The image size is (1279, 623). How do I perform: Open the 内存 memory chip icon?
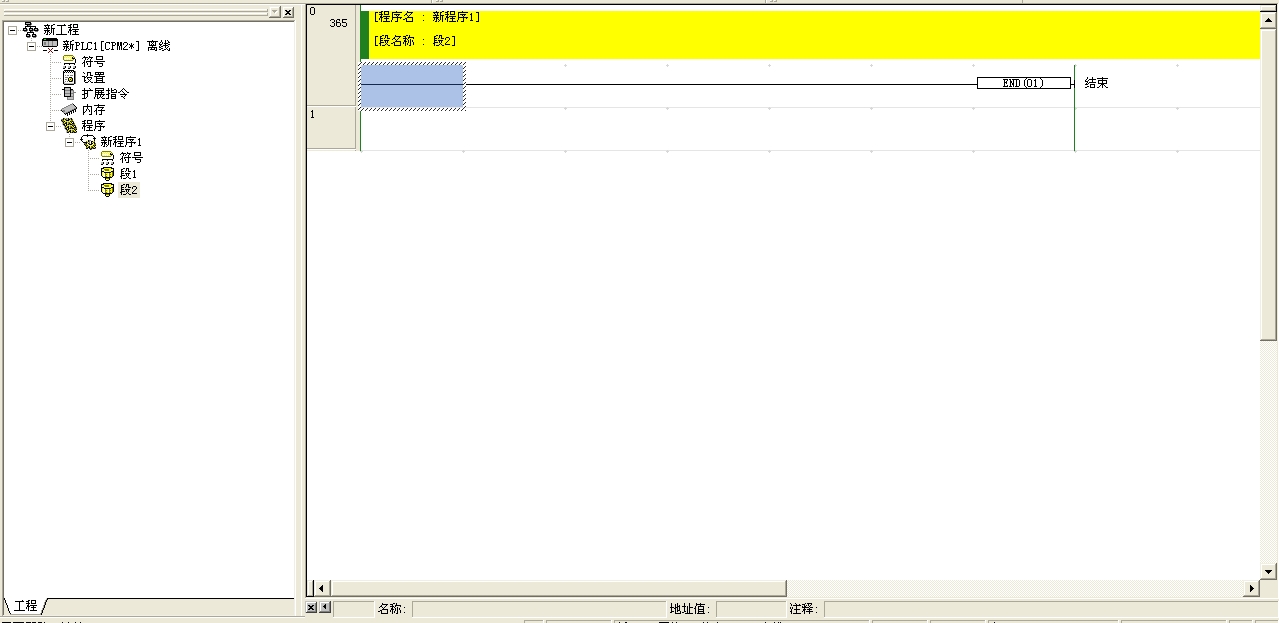coord(69,110)
